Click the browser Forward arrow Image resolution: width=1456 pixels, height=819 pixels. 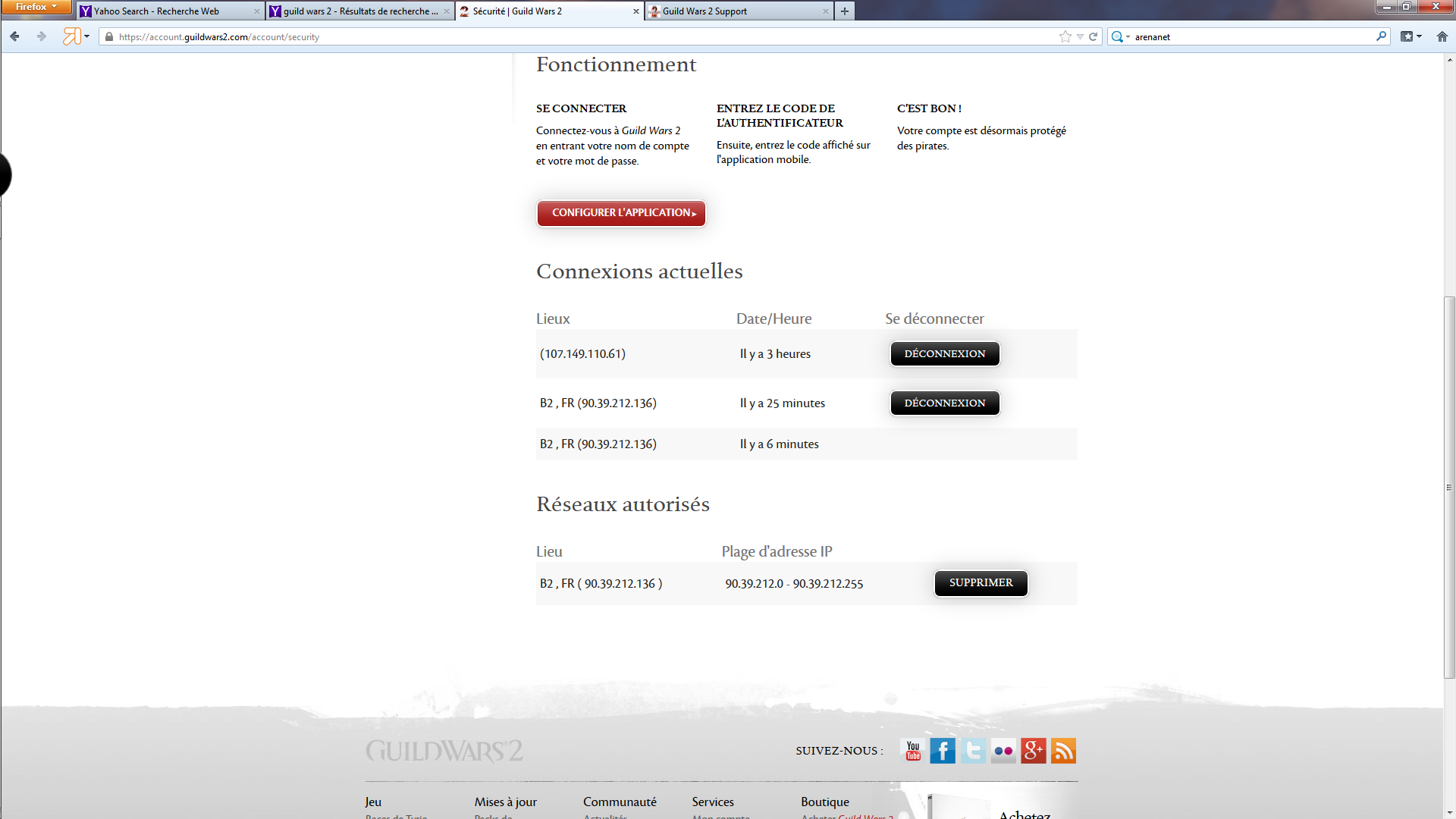pyautogui.click(x=41, y=36)
